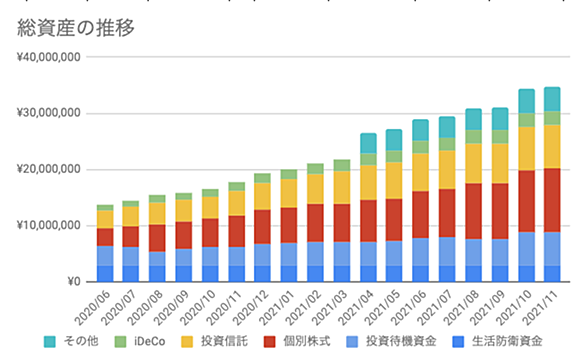This screenshot has width=586, height=363.
Task: Click the 2021/04 date label
Action: [357, 308]
